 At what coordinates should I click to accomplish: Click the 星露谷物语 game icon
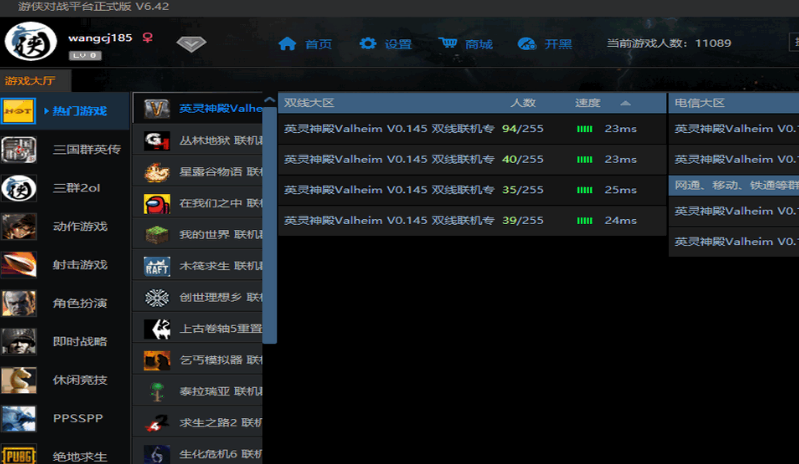pos(156,172)
